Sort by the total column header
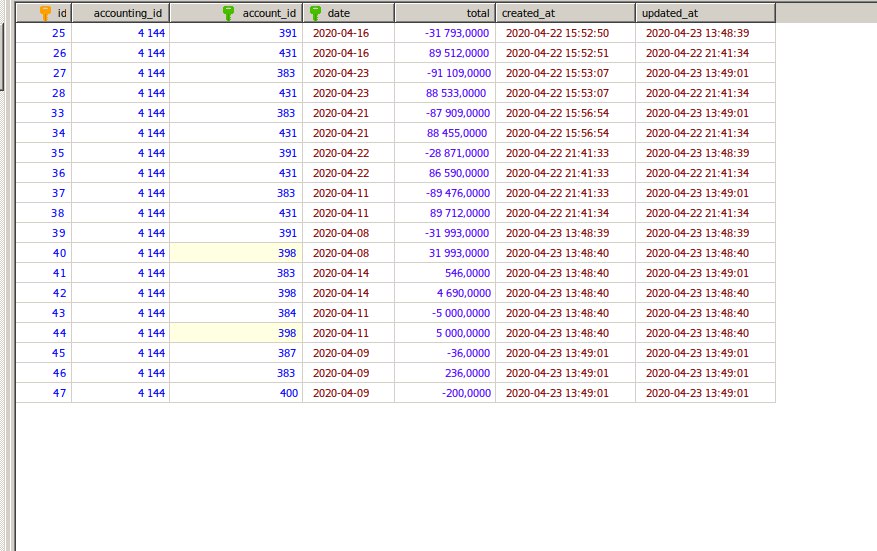This screenshot has width=877, height=551. [445, 13]
